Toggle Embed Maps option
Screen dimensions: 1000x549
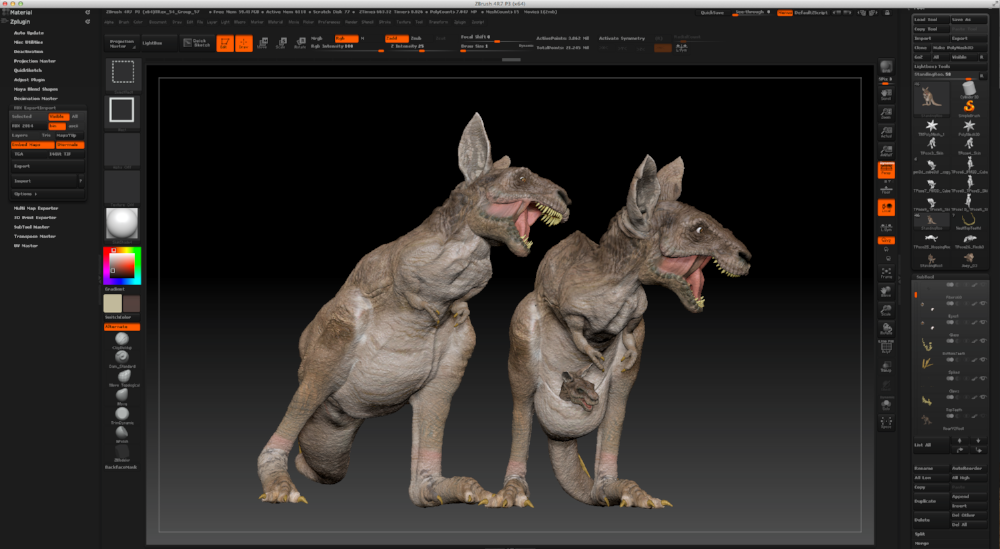point(33,145)
